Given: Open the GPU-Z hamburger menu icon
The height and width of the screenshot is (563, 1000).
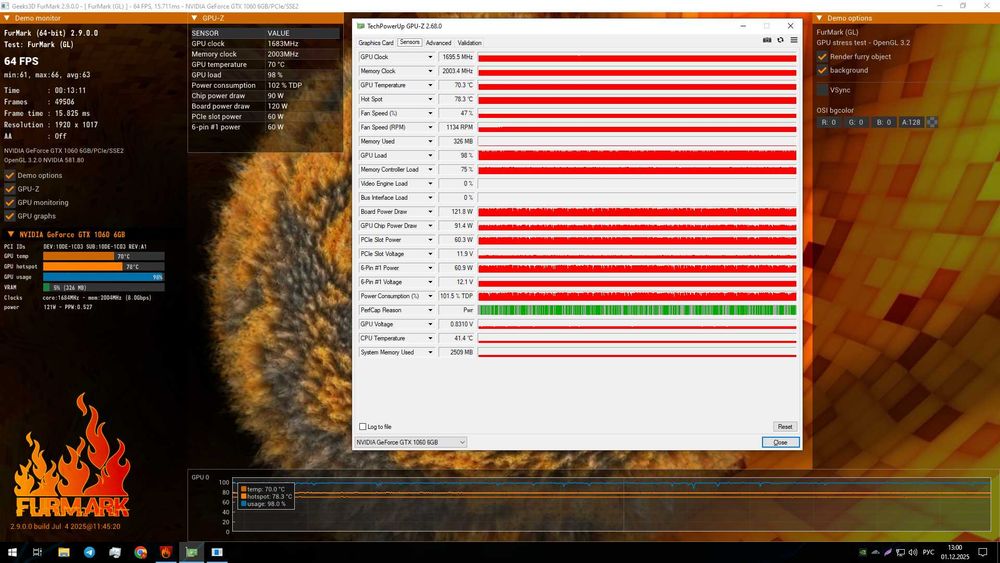Looking at the screenshot, I should coord(794,40).
